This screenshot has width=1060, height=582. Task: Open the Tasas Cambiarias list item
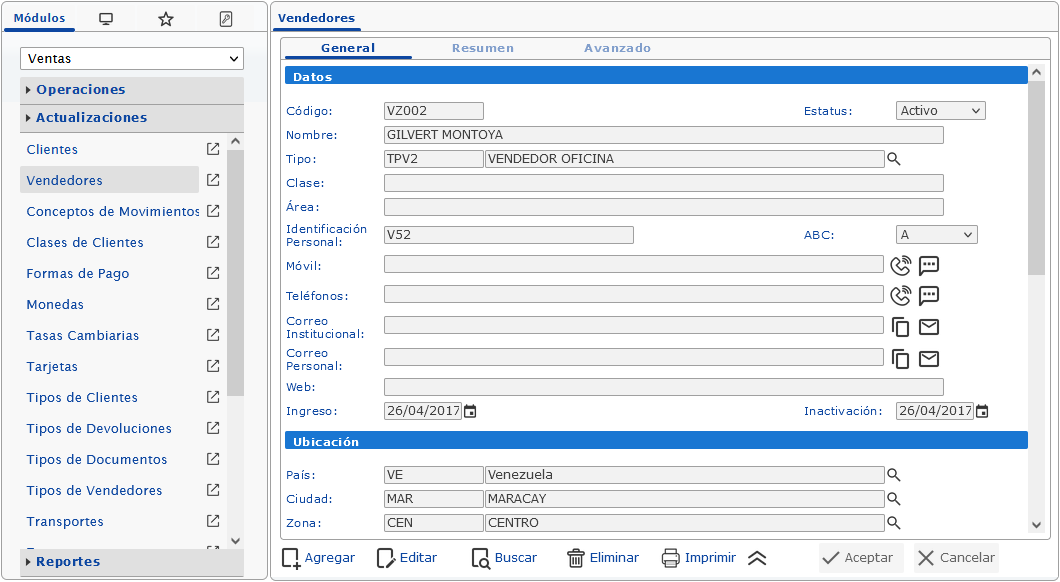click(x=82, y=335)
